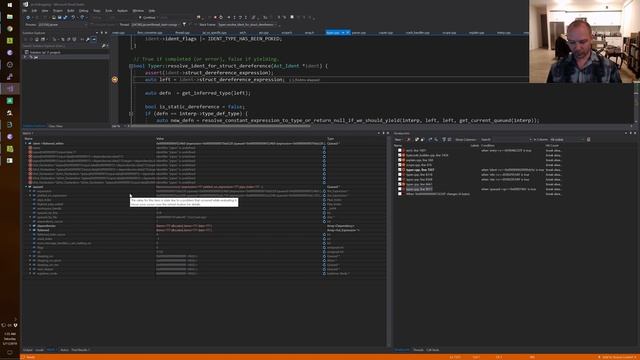Collapse resolve_ident_for_struct_dereference function outline
This screenshot has height=360, width=640.
point(131,66)
